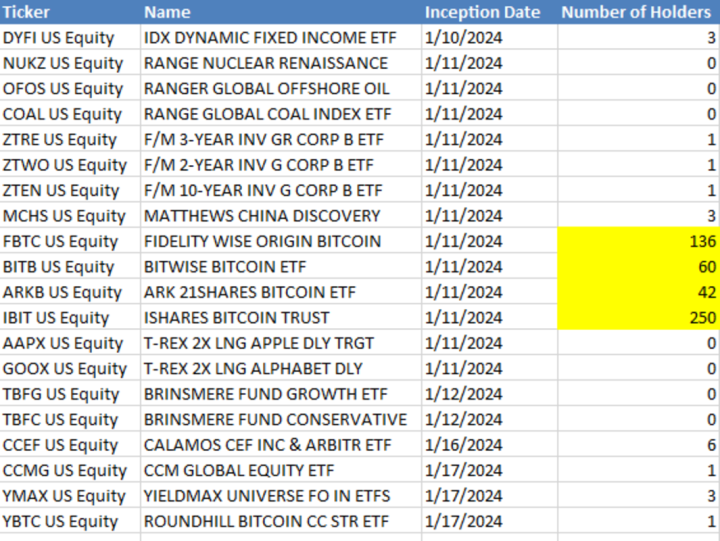Select BITWISE BITCOIN ETF name cell

pos(281,266)
